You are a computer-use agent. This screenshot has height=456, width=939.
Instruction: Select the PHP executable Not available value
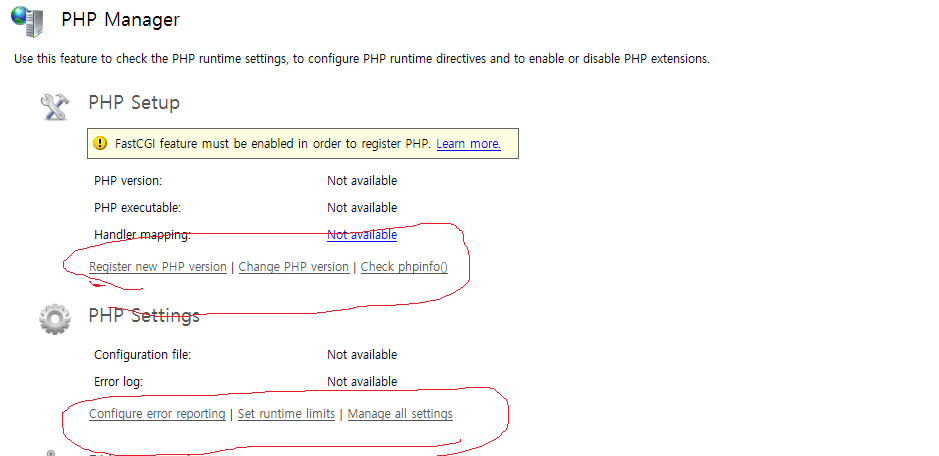tap(361, 208)
